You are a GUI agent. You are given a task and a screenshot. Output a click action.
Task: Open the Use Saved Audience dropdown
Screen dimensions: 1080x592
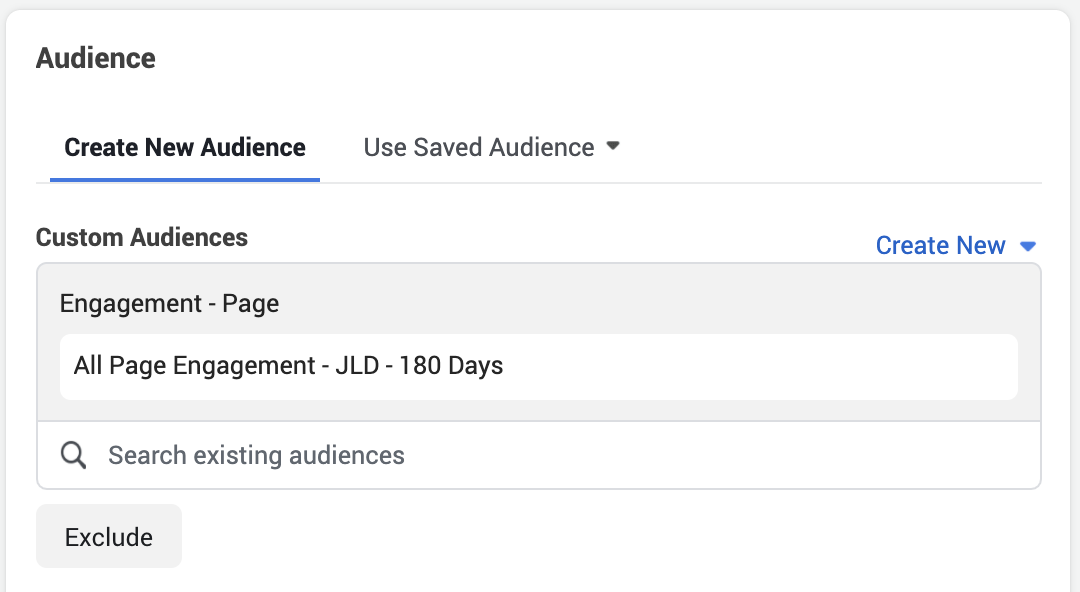click(490, 147)
